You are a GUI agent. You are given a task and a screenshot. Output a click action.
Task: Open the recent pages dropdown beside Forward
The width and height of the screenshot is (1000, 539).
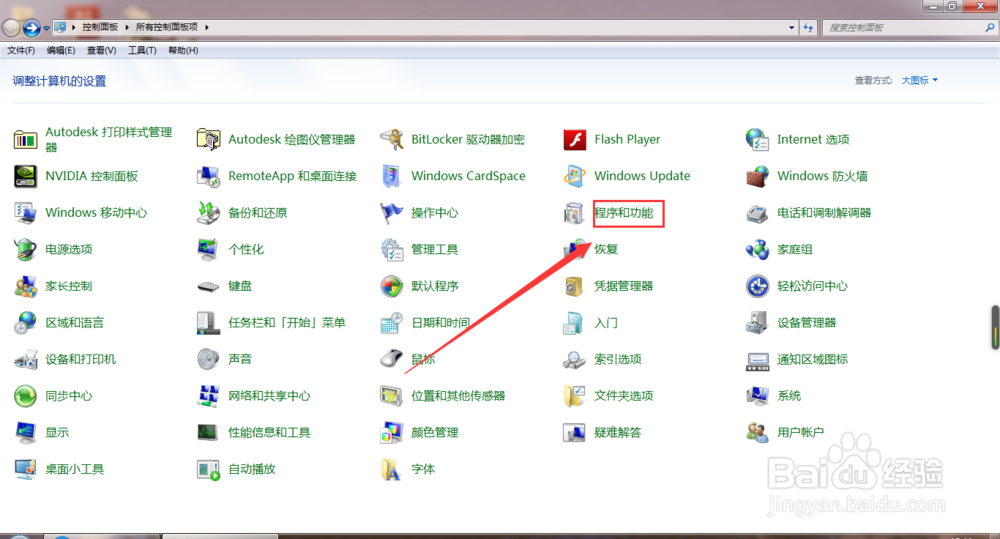click(47, 28)
